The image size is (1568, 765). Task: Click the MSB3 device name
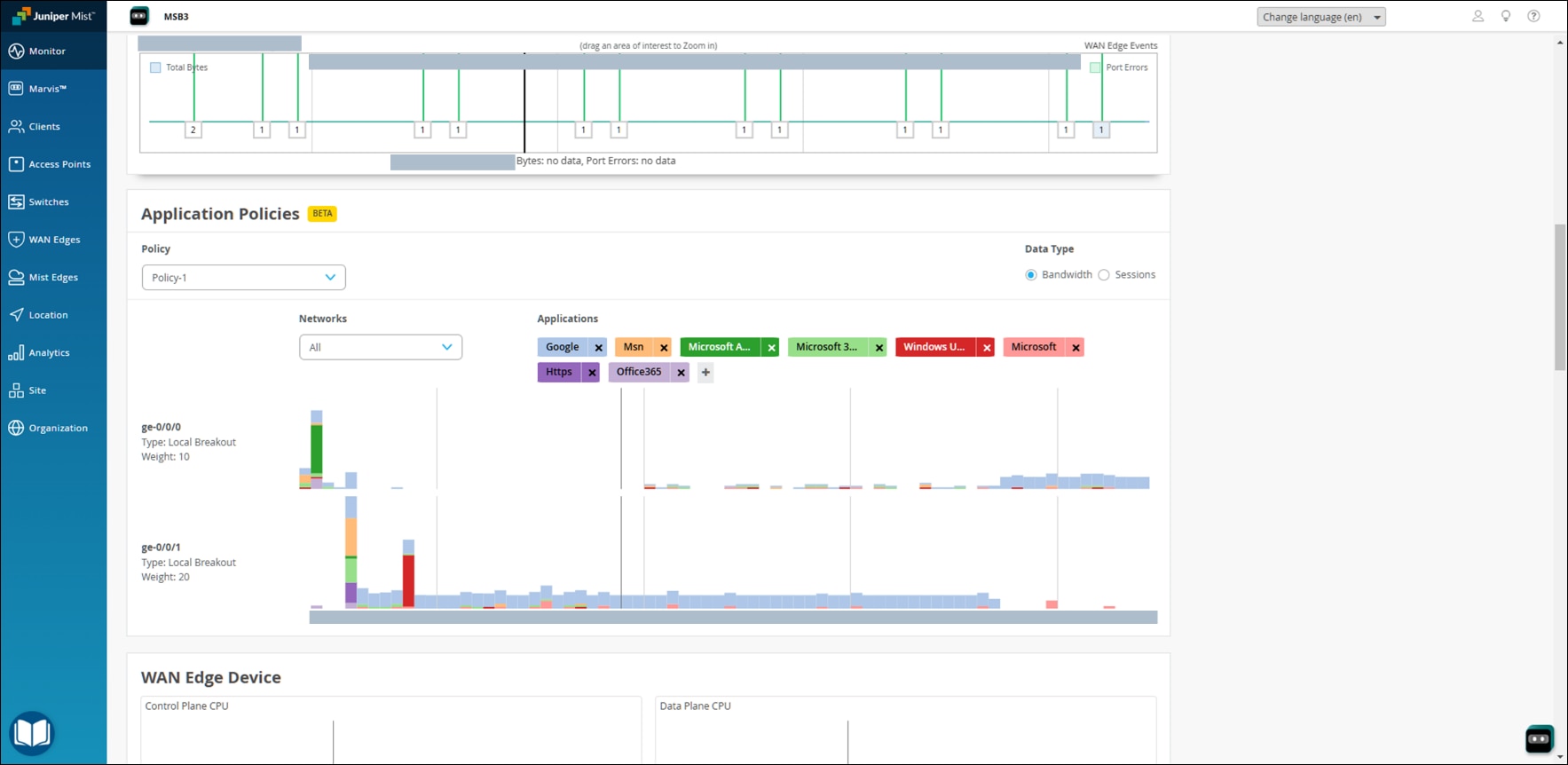pyautogui.click(x=177, y=17)
